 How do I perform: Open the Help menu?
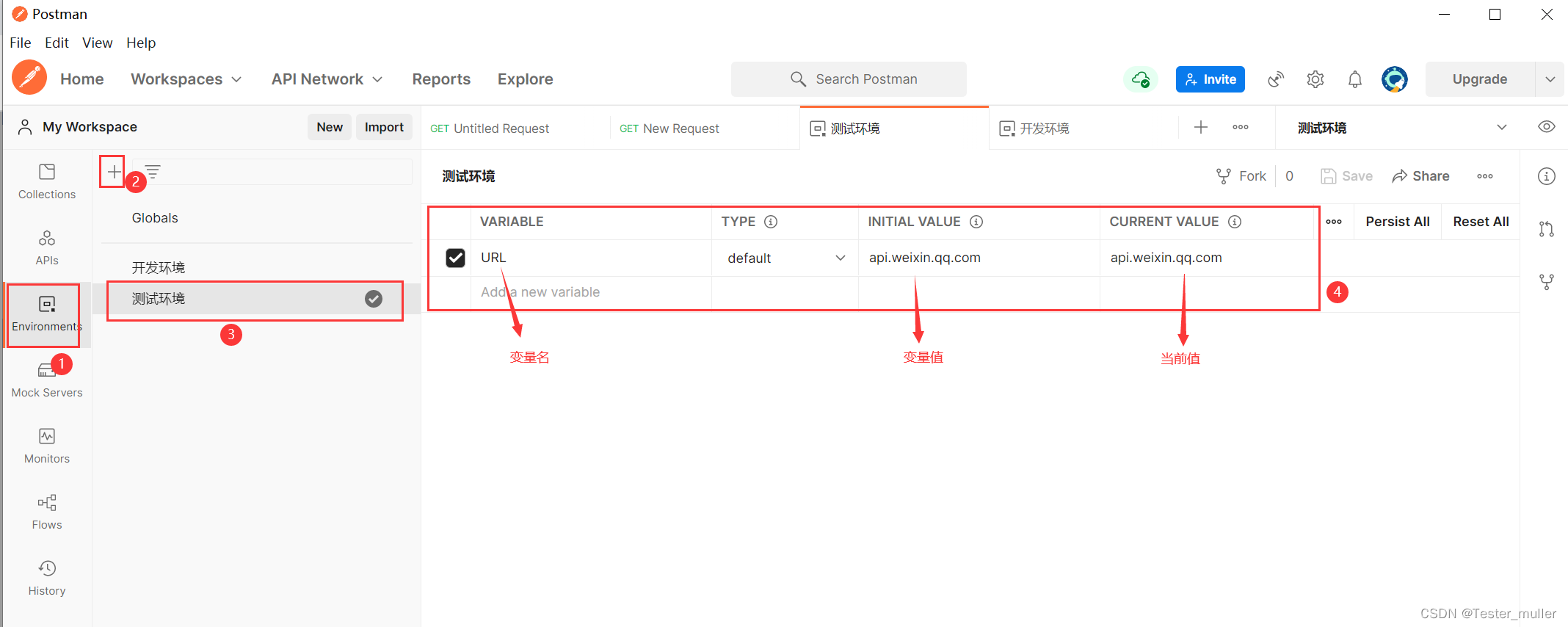tap(141, 43)
